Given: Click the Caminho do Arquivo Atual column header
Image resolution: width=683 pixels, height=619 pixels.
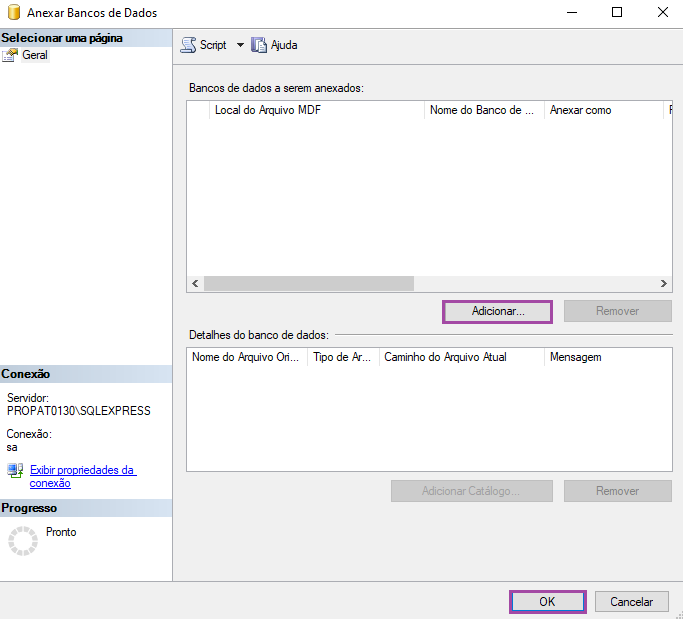Looking at the screenshot, I should coord(462,357).
